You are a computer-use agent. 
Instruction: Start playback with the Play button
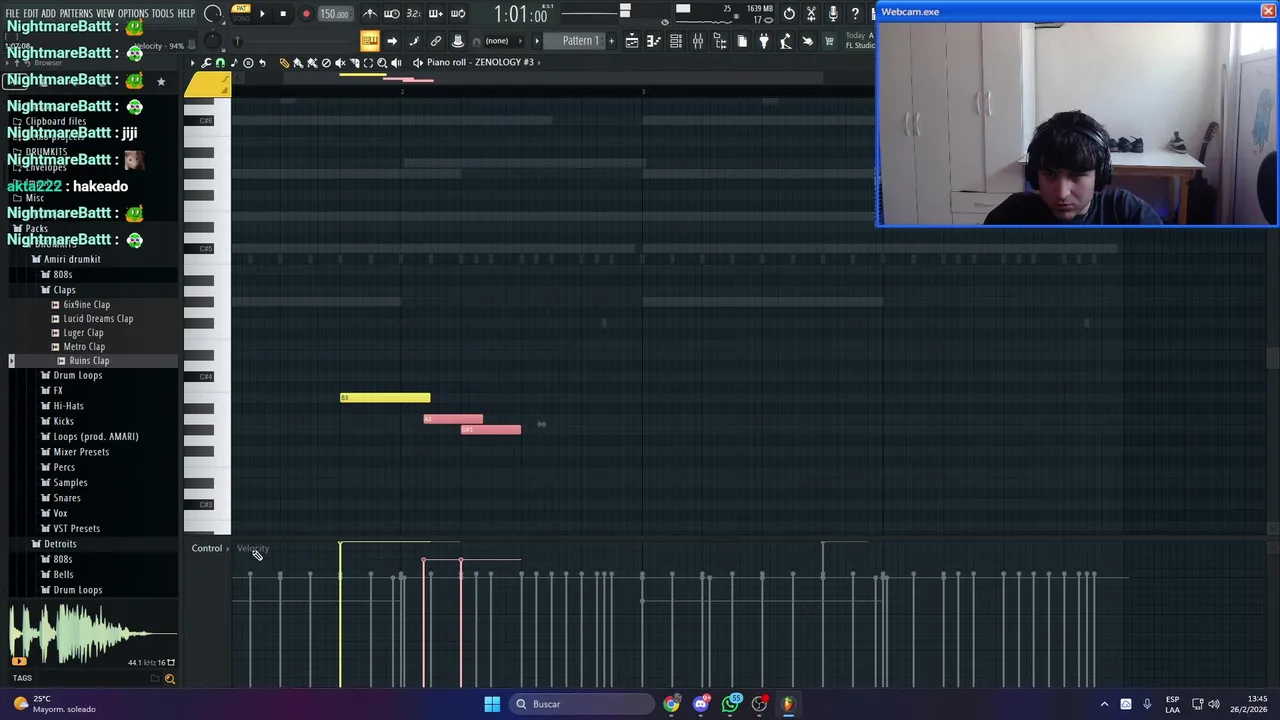pos(262,14)
